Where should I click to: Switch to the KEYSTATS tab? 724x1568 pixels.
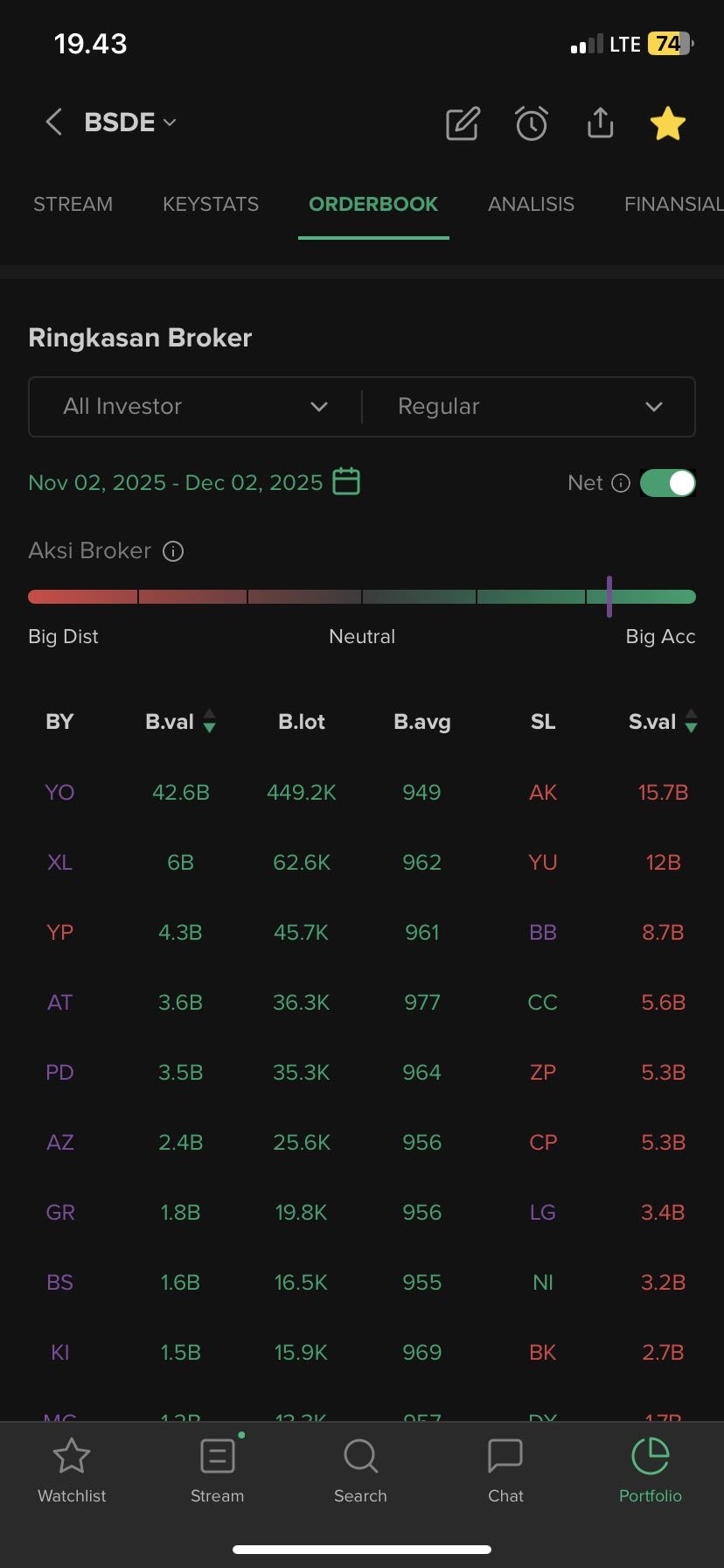pyautogui.click(x=211, y=204)
